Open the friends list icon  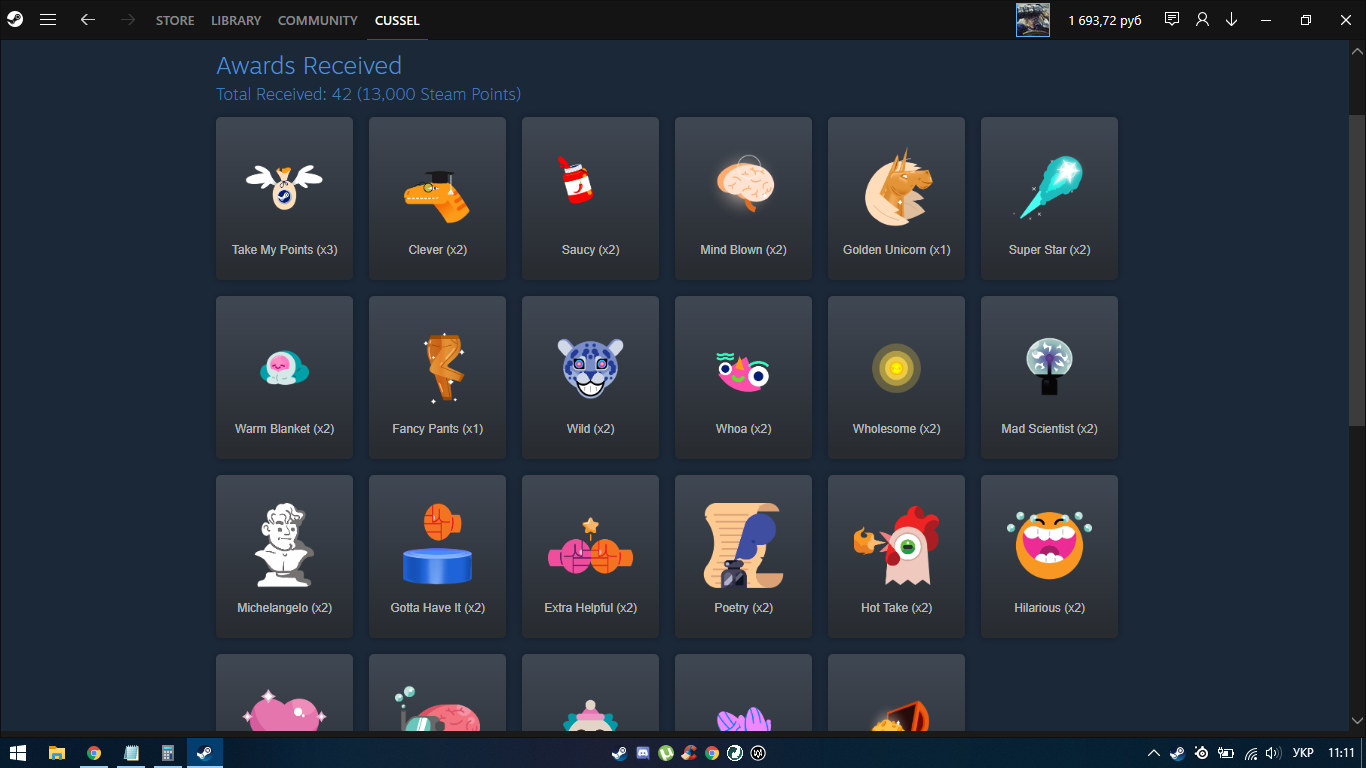[x=1202, y=20]
